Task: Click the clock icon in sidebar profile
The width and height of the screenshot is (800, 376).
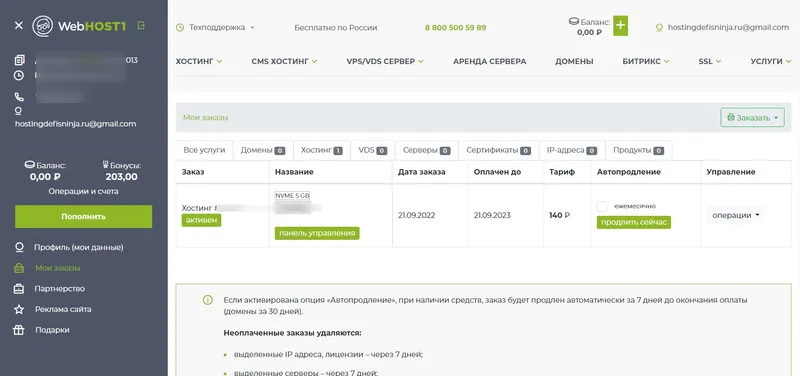Action: (19, 76)
